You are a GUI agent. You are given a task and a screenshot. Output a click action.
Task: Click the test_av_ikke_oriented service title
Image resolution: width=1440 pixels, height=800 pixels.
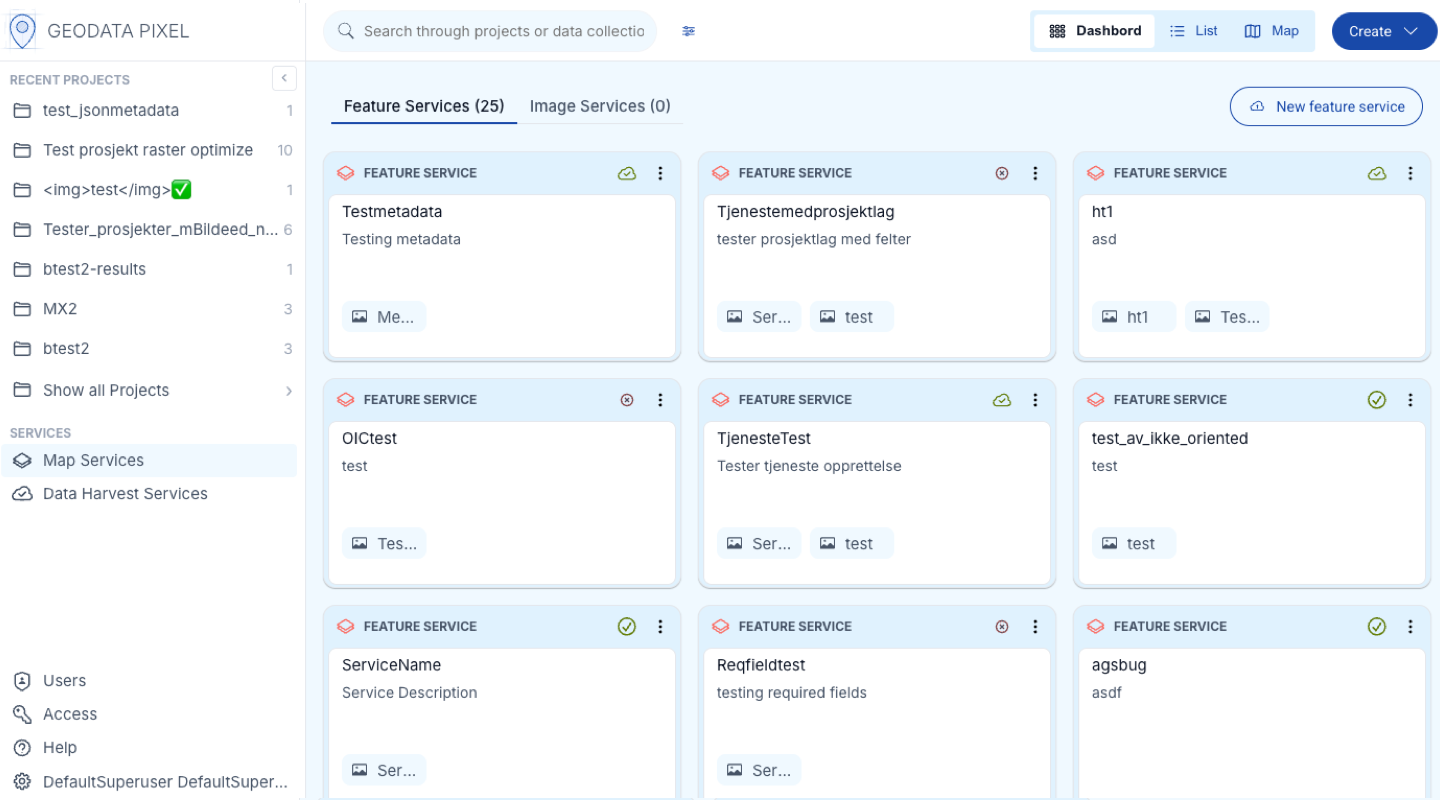[x=1170, y=439]
